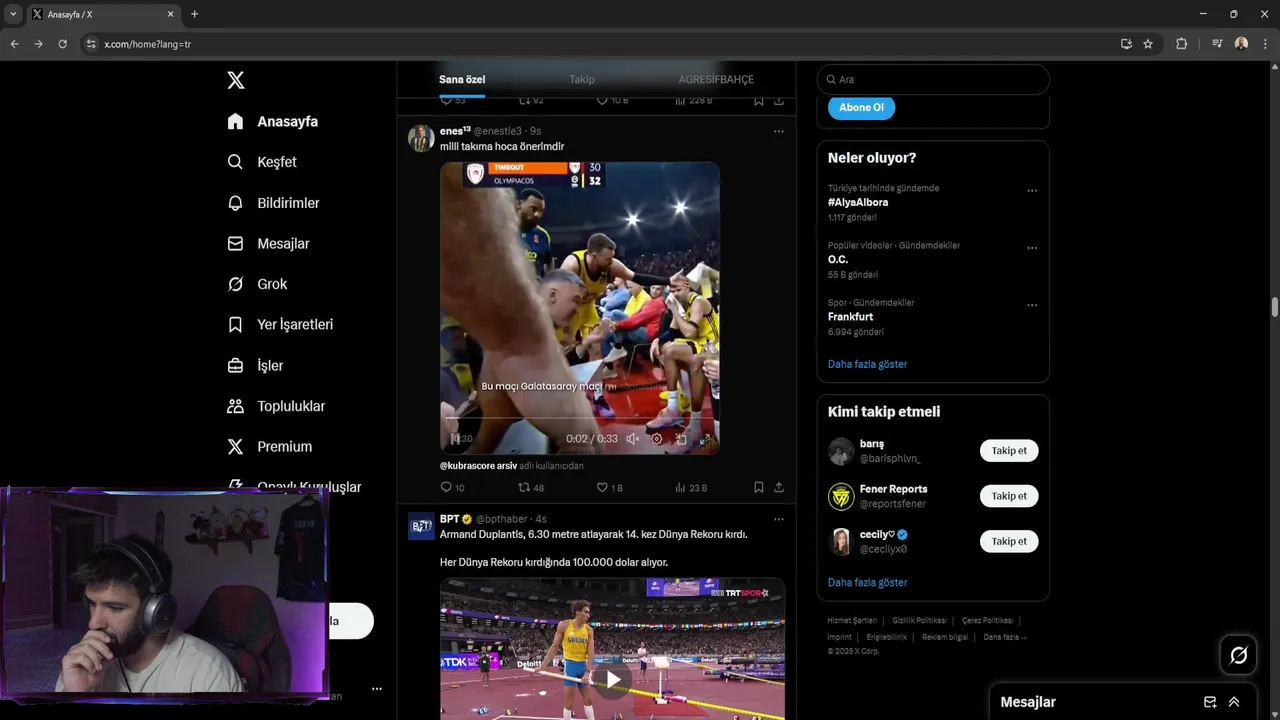Open more options for O.C. trend
Viewport: 1280px width, 720px height.
click(1032, 248)
